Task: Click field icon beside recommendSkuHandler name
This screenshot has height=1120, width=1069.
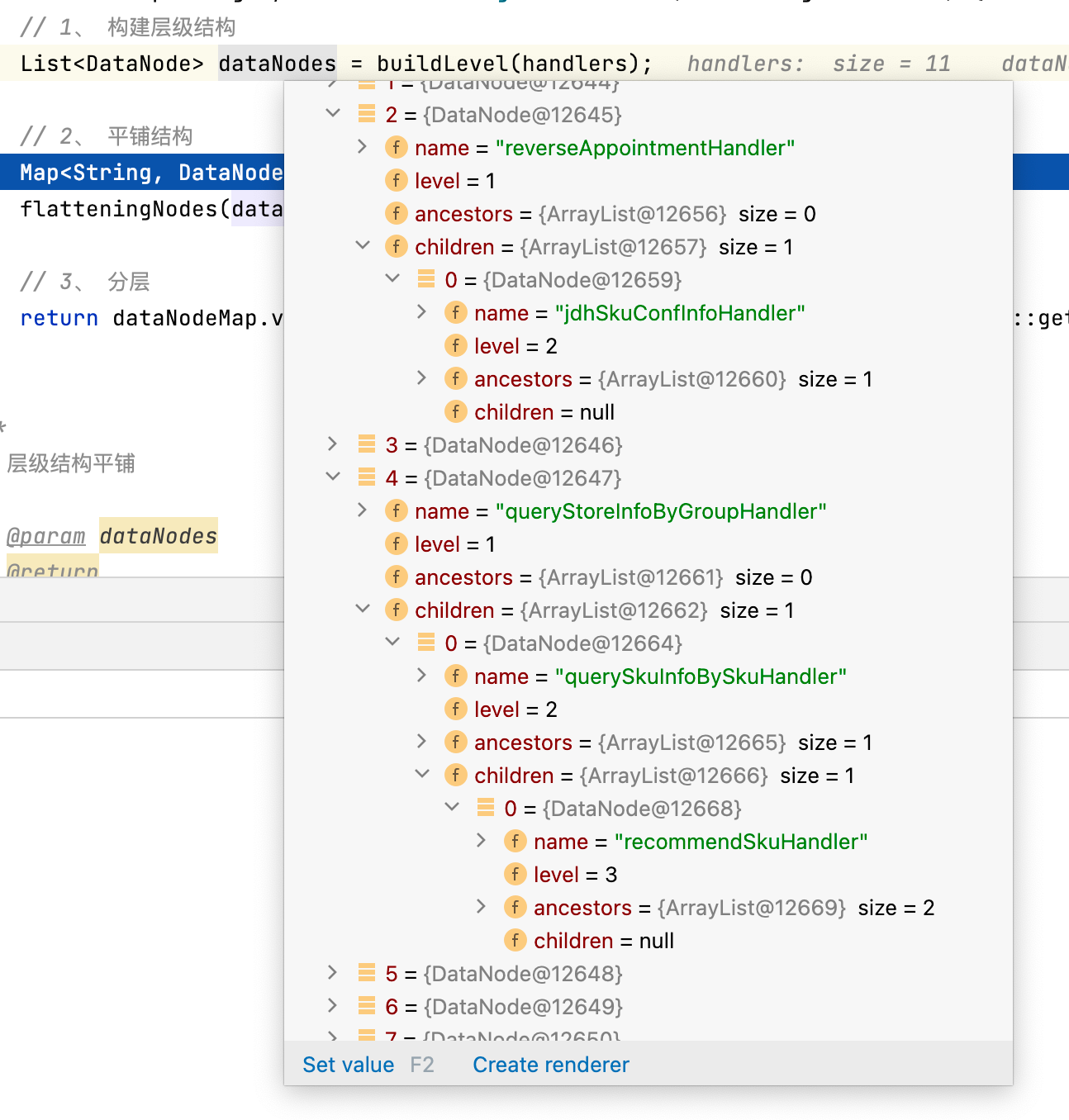Action: 515,841
